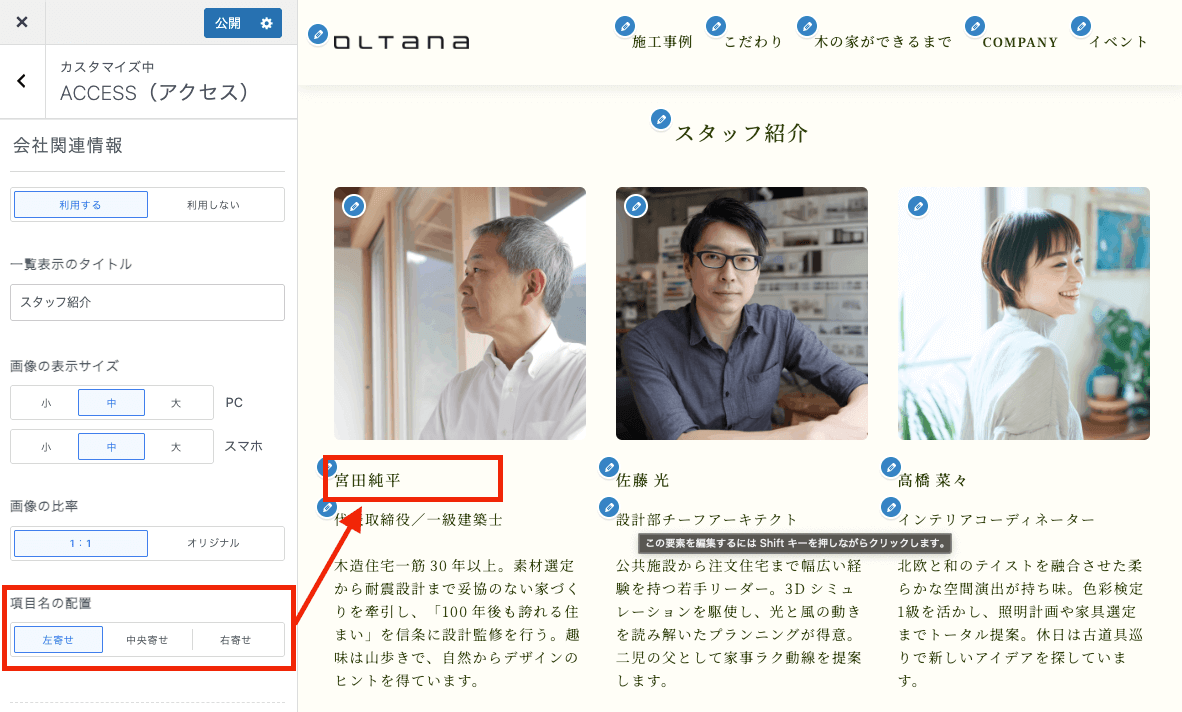Click the staff name 宮田純平
Image resolution: width=1182 pixels, height=712 pixels.
(x=368, y=481)
